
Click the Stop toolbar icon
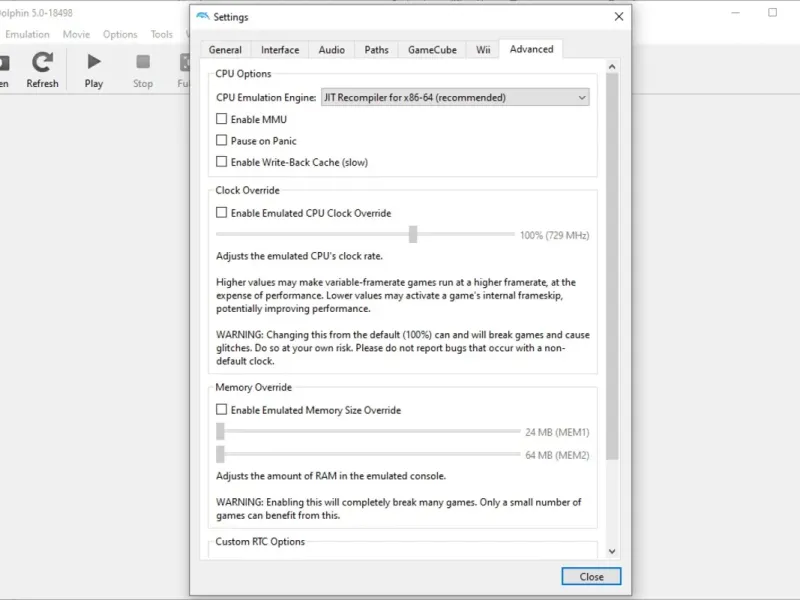tap(143, 70)
